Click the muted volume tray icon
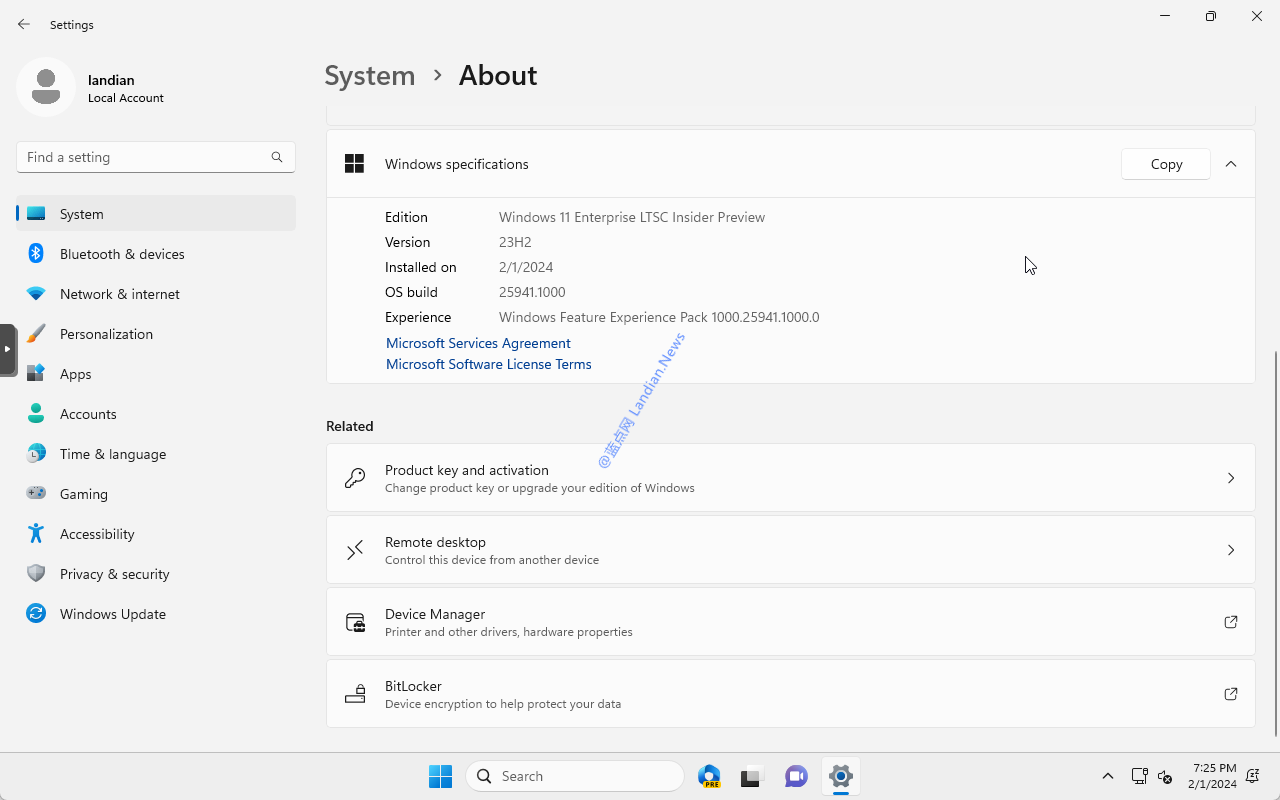 tap(1165, 776)
